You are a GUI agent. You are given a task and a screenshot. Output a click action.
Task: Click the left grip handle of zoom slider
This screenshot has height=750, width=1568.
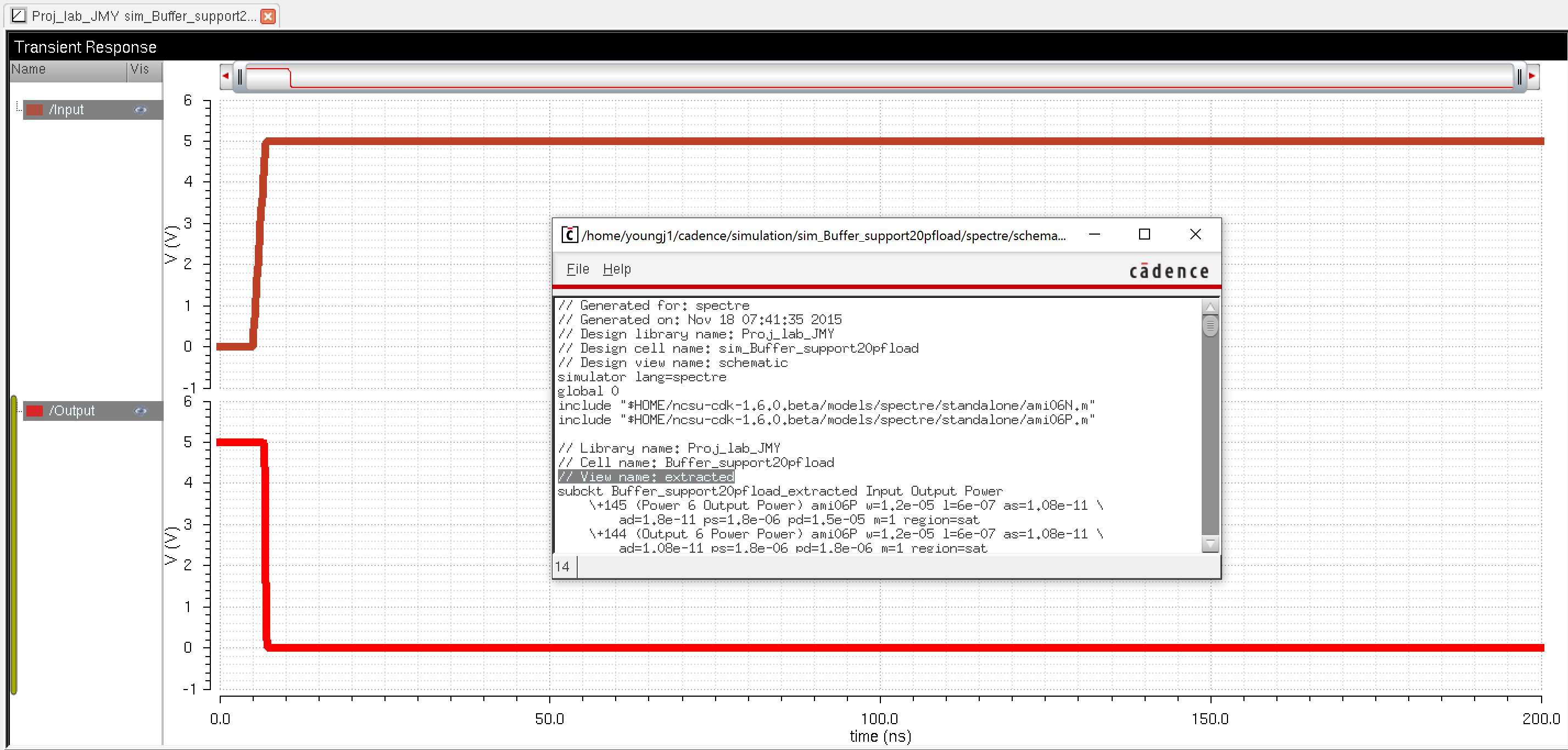click(x=240, y=77)
